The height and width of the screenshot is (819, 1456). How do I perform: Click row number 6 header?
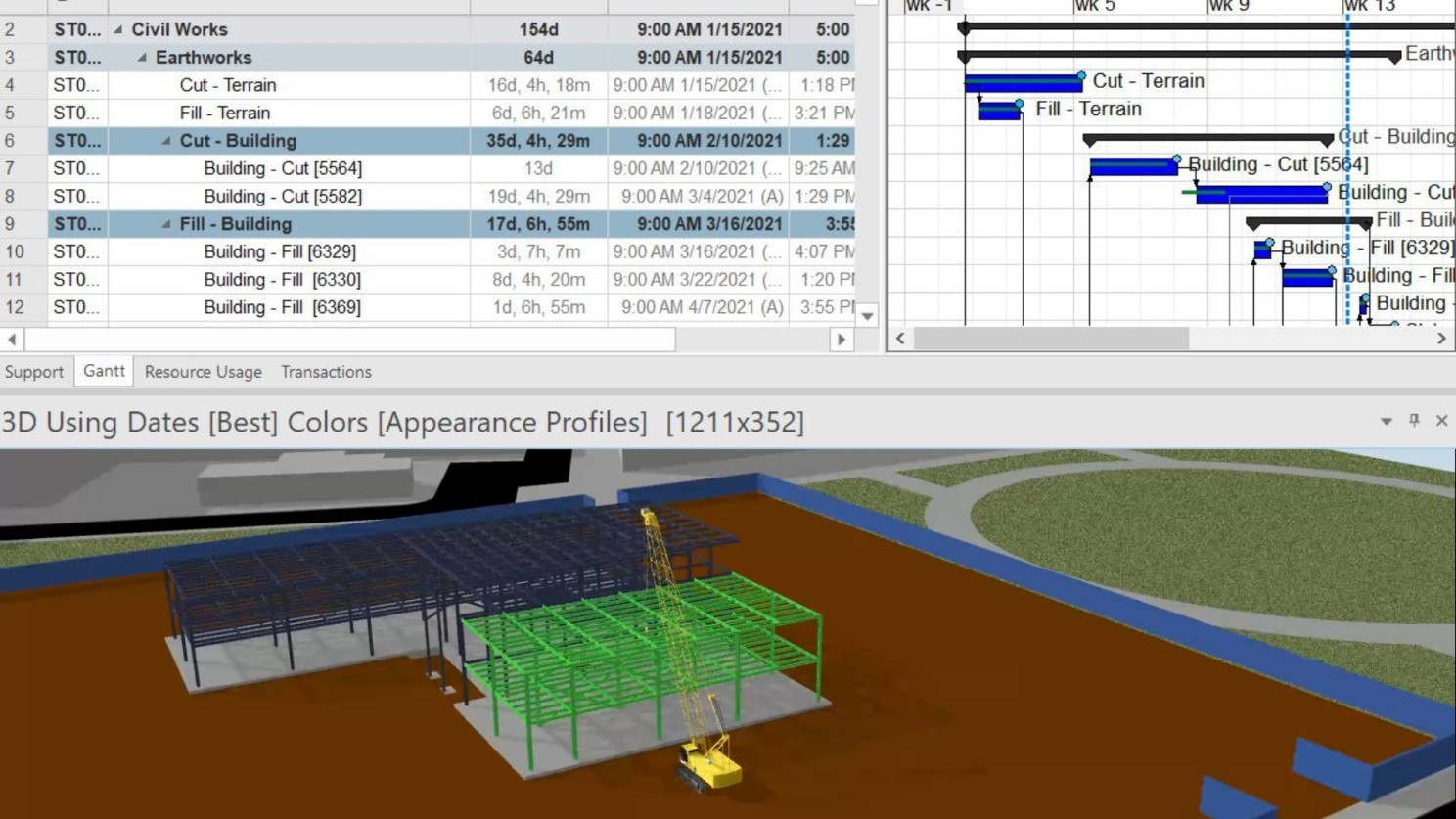(x=23, y=141)
